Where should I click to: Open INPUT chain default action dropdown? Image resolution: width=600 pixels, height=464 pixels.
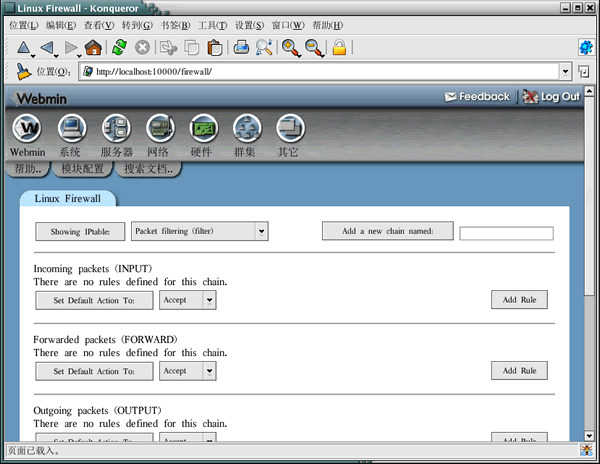pyautogui.click(x=188, y=300)
